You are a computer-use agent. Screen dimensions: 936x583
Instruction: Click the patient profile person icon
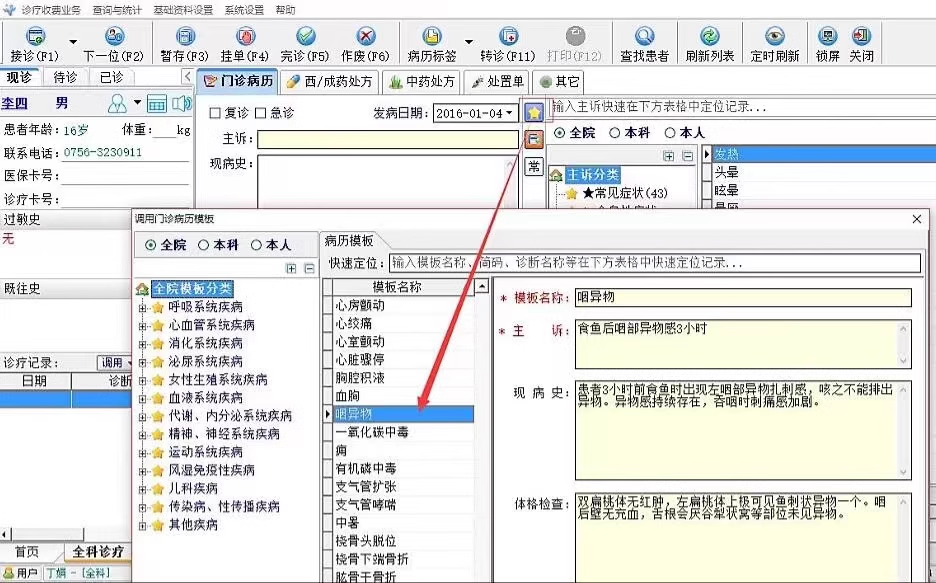(118, 104)
